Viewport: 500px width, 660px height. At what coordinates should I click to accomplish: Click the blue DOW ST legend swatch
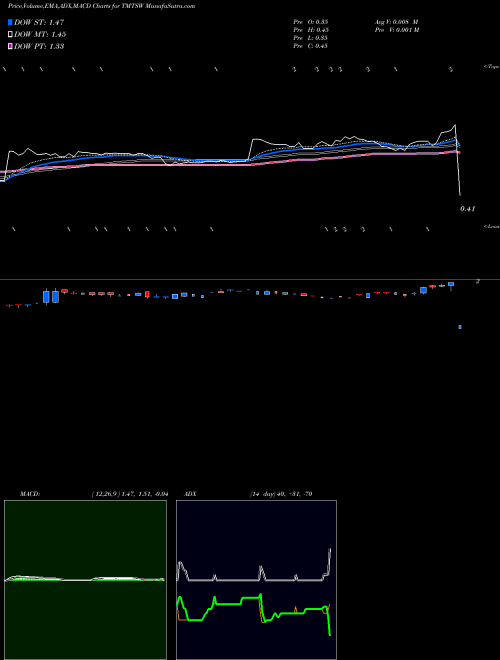coord(10,22)
